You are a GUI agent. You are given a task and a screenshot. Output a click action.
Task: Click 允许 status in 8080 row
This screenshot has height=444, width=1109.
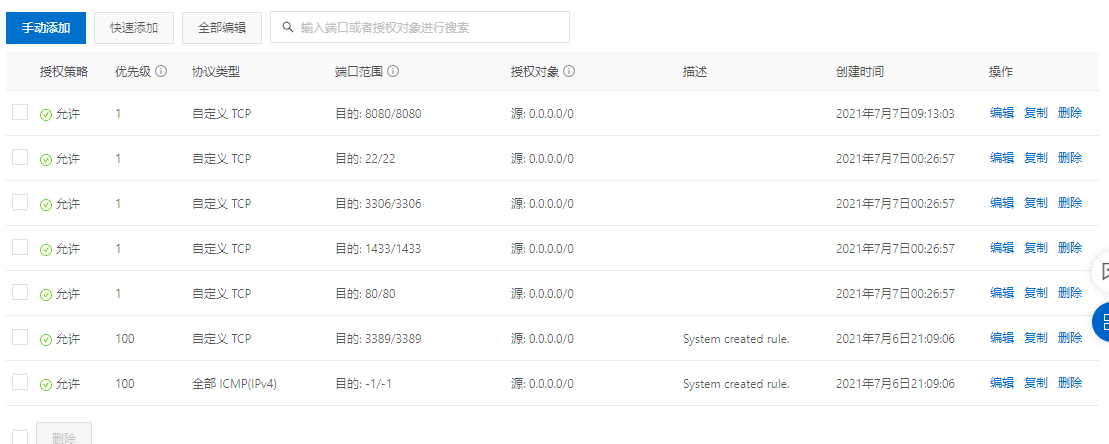click(x=60, y=114)
